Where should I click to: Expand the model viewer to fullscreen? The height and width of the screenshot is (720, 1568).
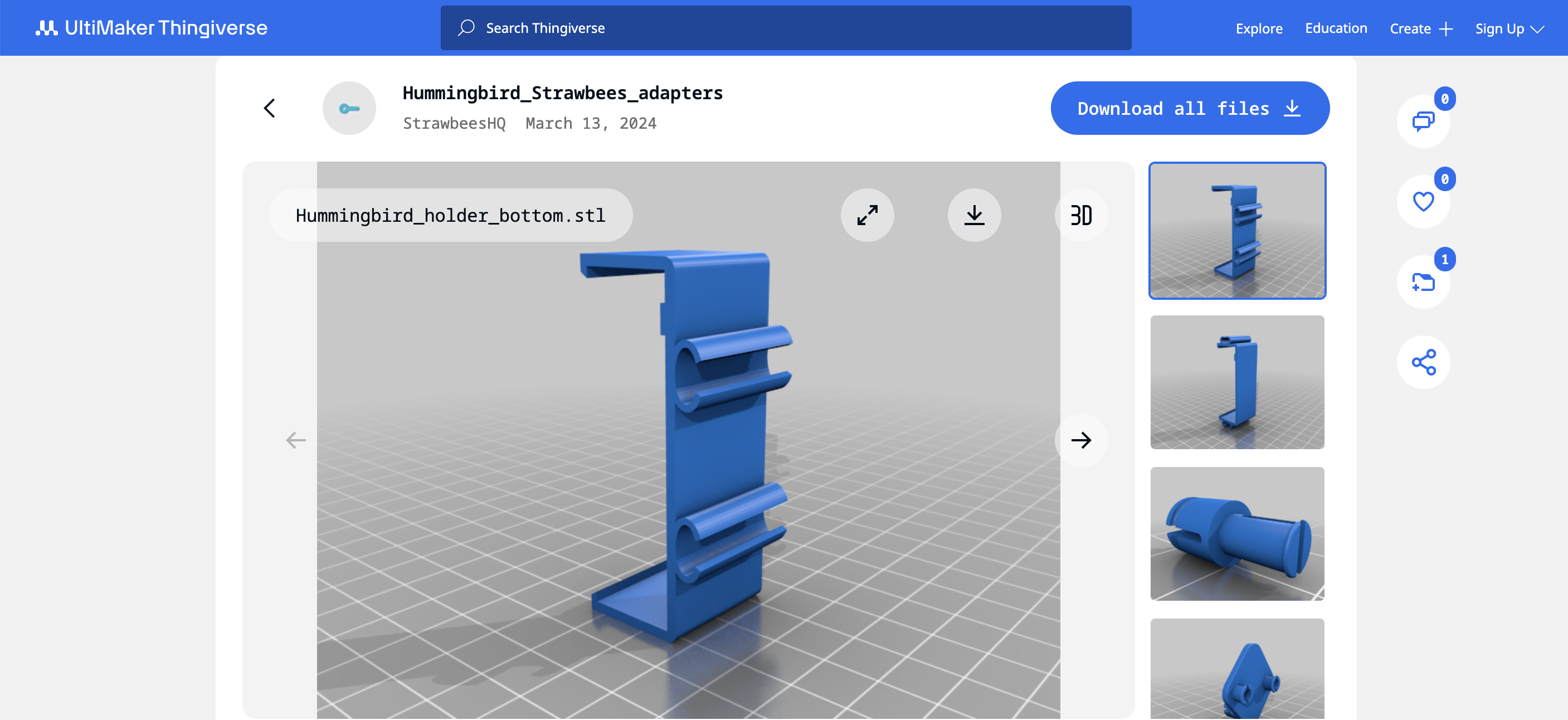point(868,215)
